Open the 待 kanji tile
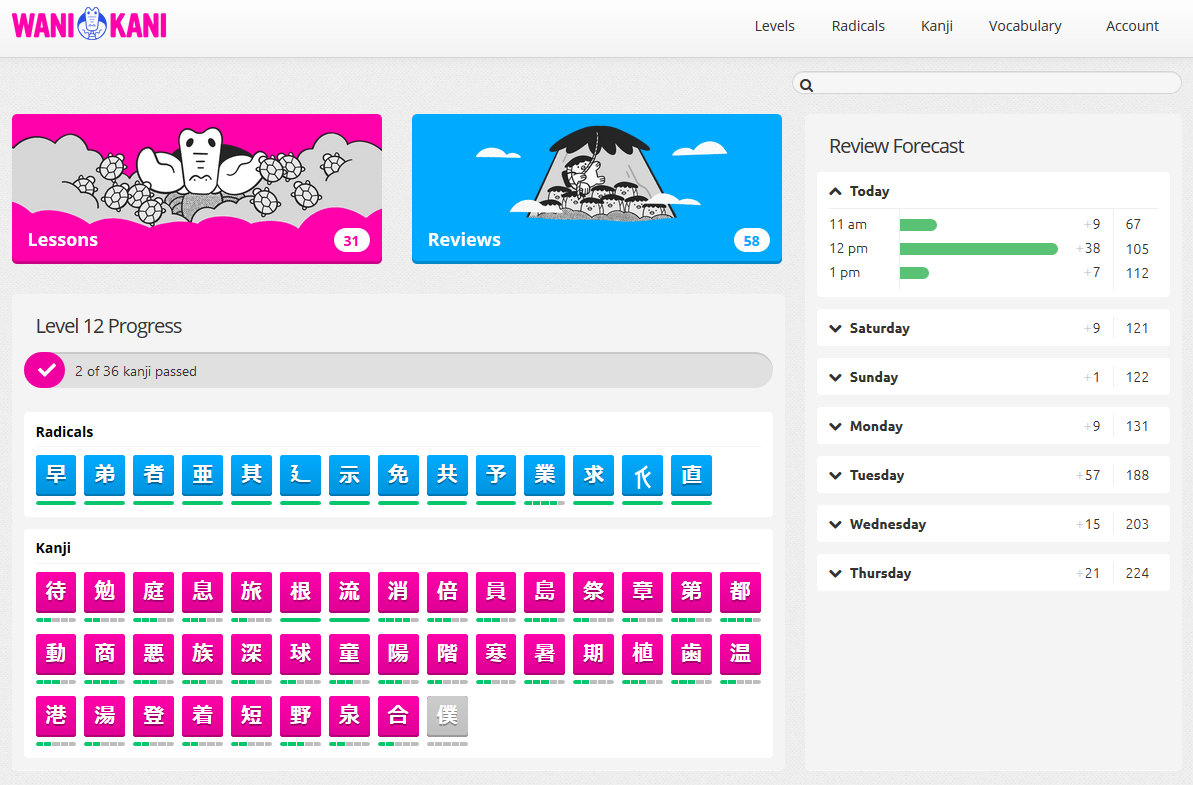 pyautogui.click(x=56, y=592)
